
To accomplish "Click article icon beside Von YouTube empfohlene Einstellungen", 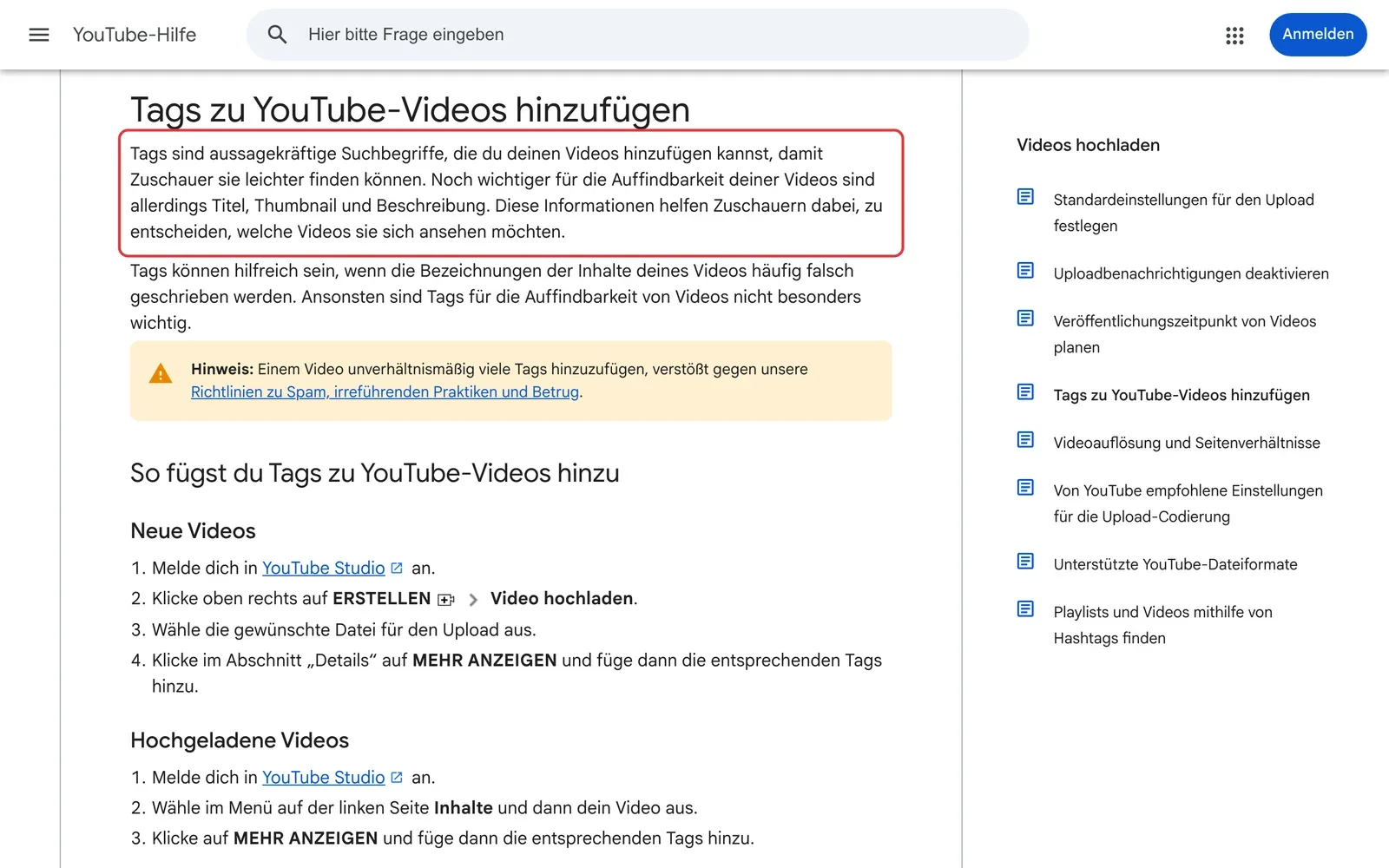I will click(x=1025, y=488).
